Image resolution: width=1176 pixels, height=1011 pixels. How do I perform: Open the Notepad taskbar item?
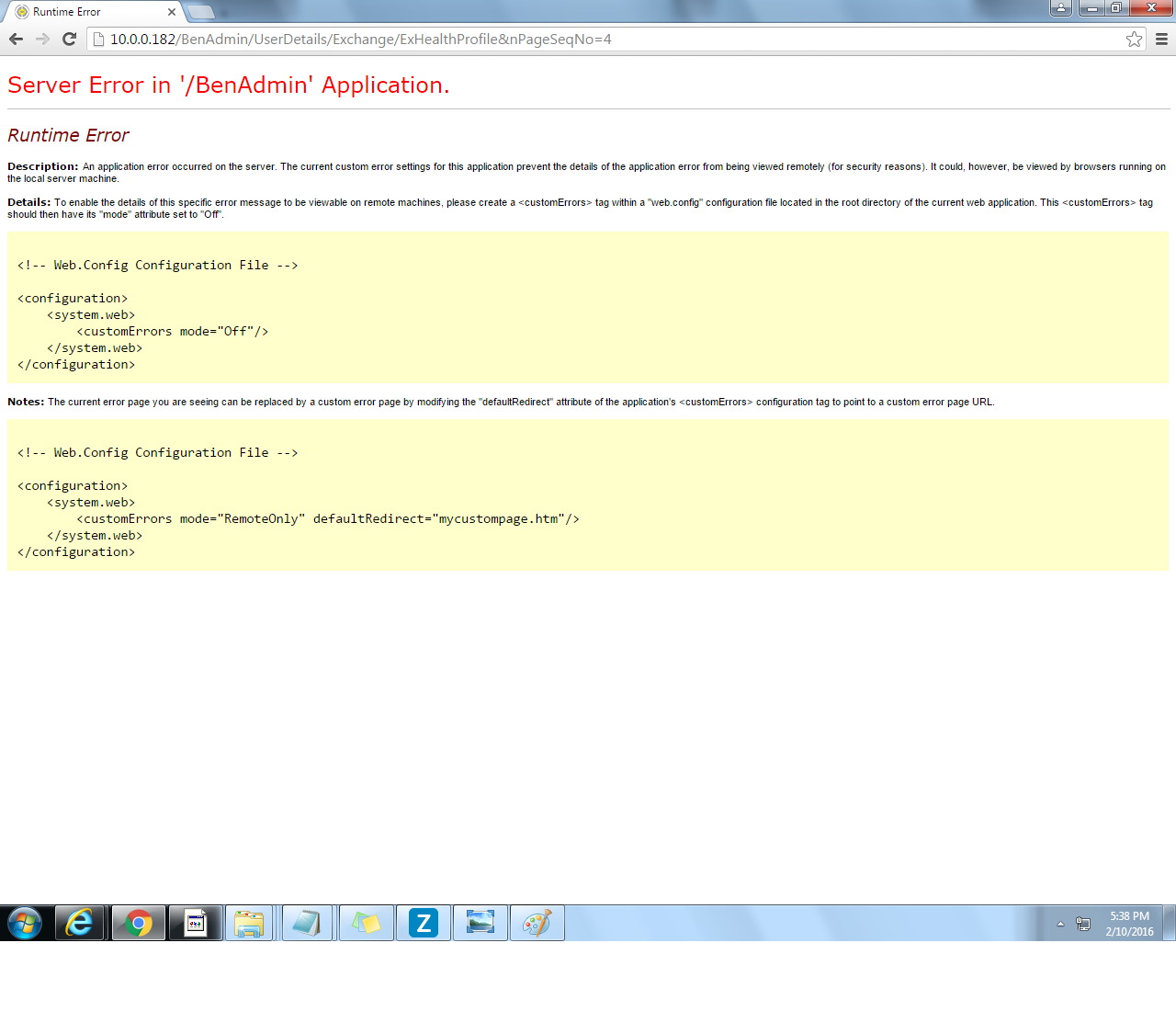pos(307,923)
